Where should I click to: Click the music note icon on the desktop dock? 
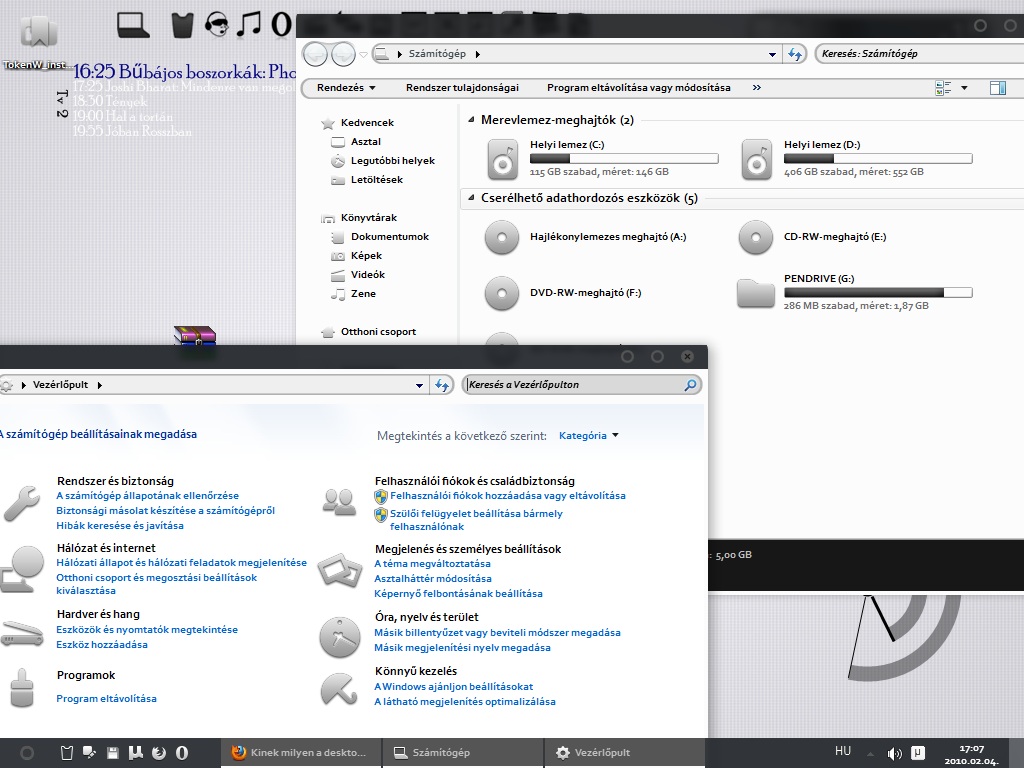tap(248, 24)
